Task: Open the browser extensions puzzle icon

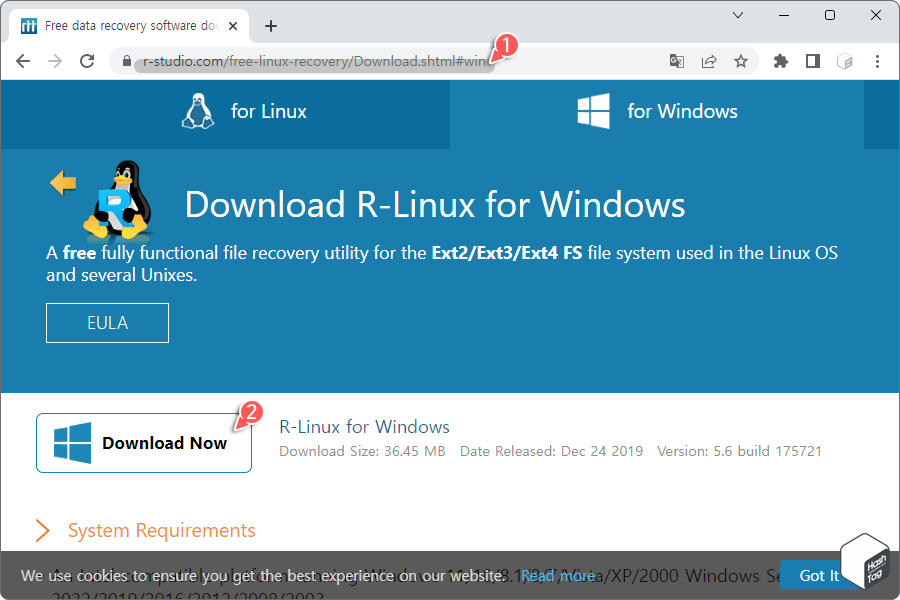Action: click(780, 61)
